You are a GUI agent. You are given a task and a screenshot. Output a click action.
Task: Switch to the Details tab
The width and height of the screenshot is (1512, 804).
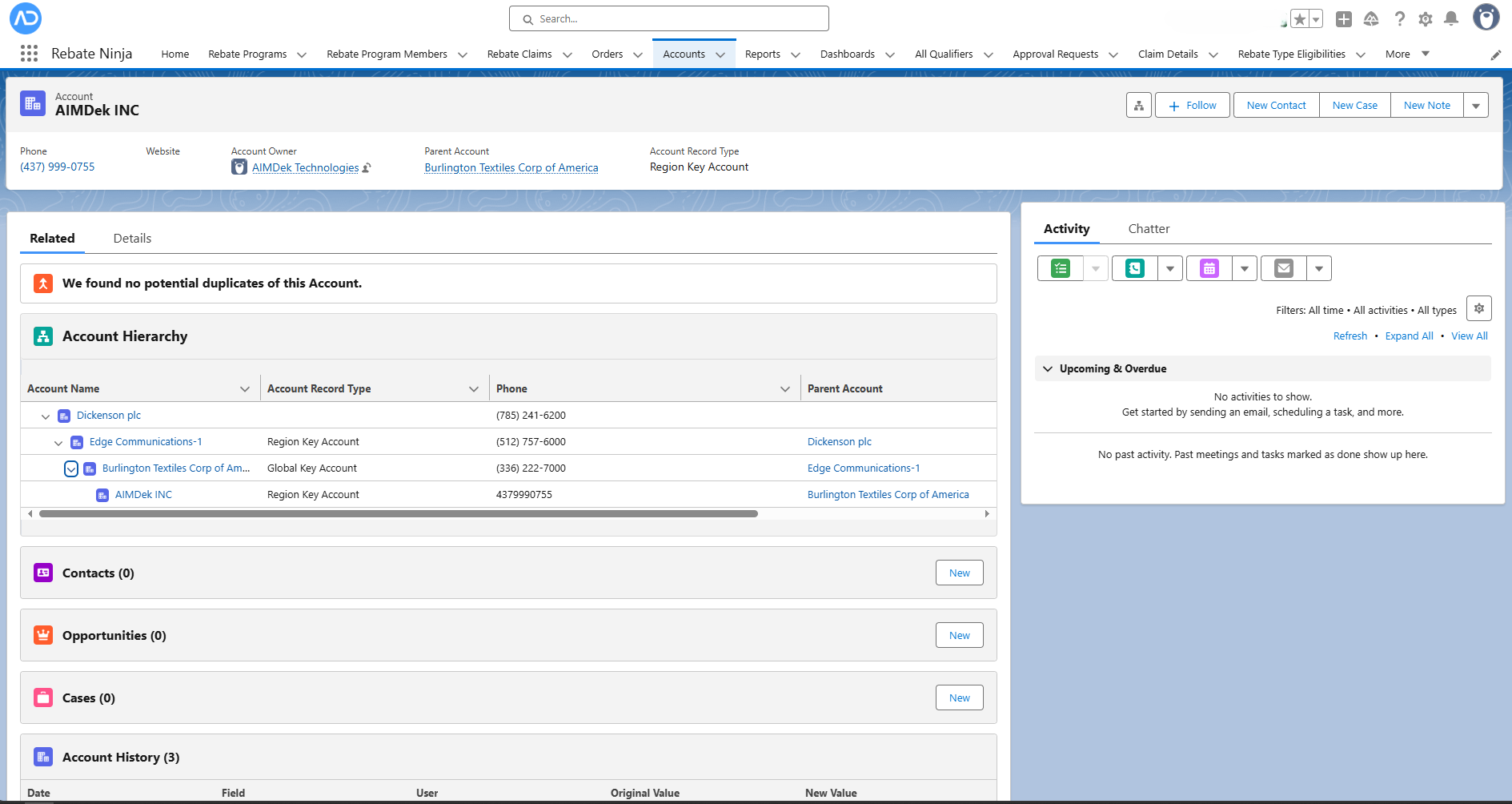pyautogui.click(x=132, y=239)
